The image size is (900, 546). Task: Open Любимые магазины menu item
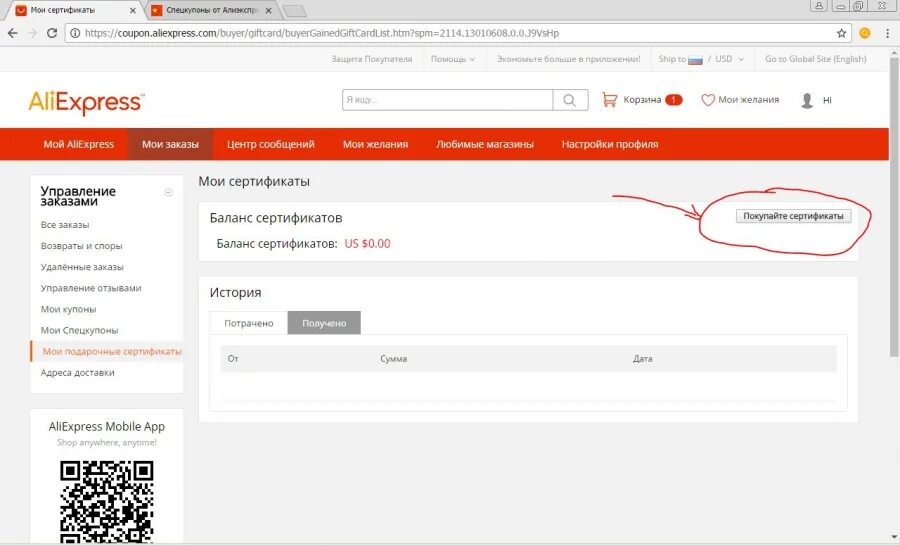click(x=485, y=145)
